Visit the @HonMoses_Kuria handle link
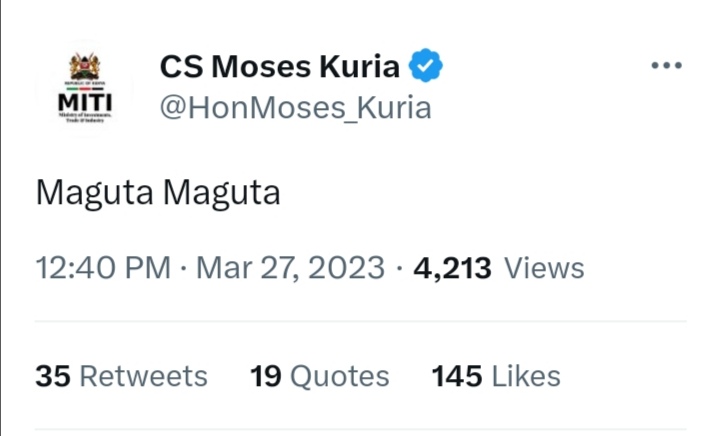The width and height of the screenshot is (713, 436). pos(296,108)
